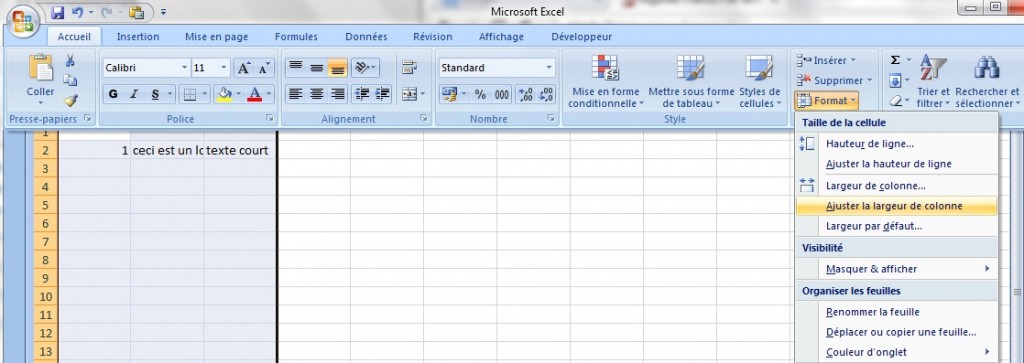
Task: Open Styles de cellules gallery
Action: 760,81
